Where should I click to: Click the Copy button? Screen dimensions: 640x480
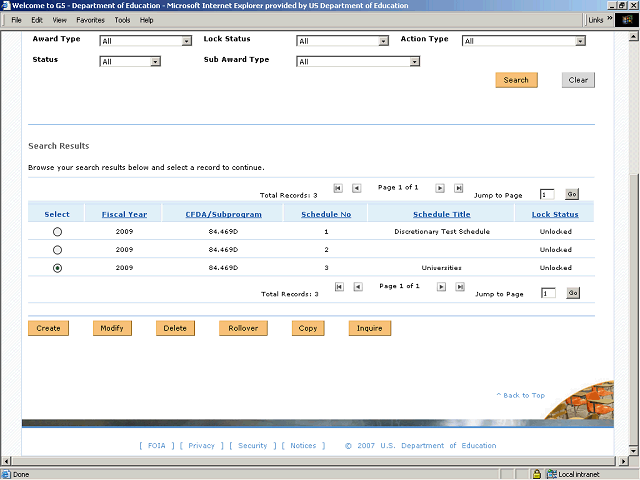(308, 328)
